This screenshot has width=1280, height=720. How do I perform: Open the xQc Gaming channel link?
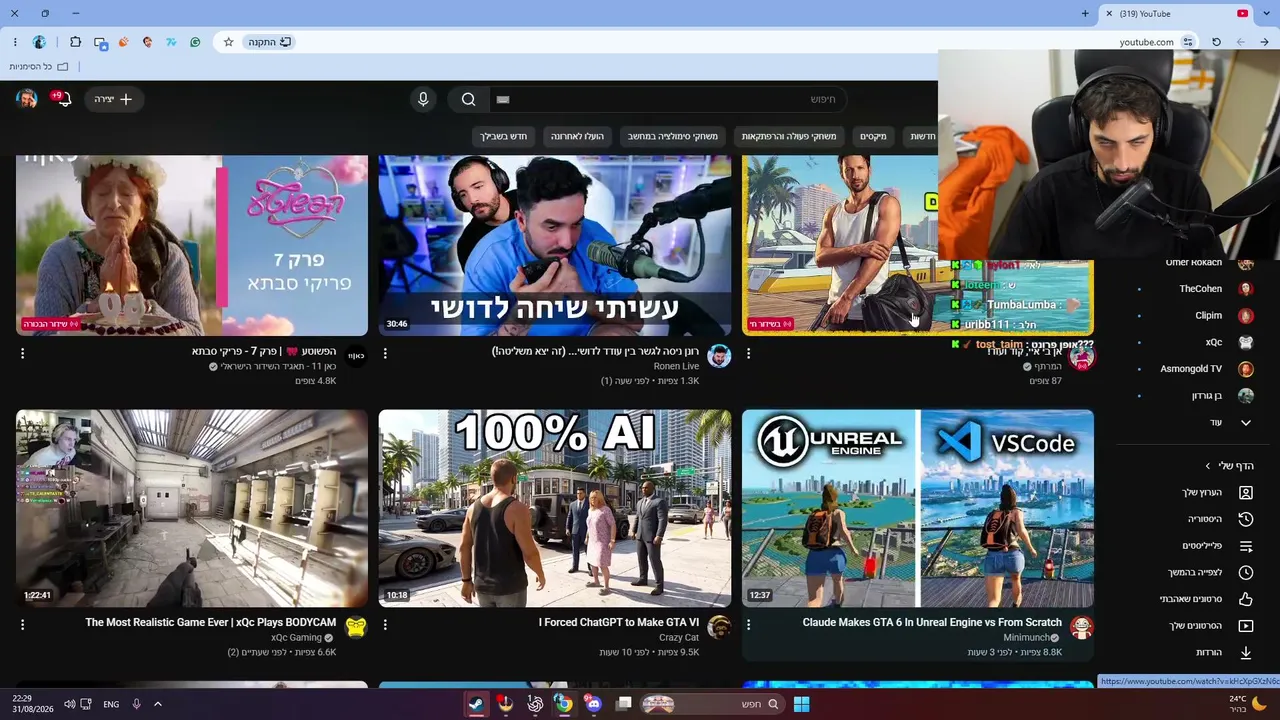coord(296,638)
